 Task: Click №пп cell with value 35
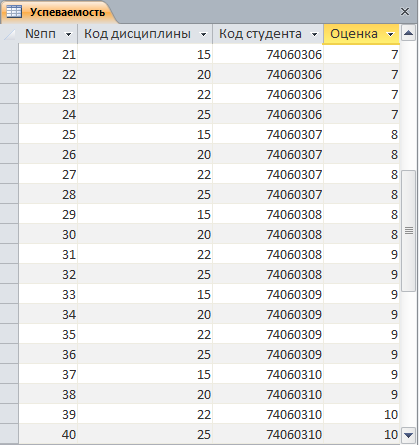click(x=48, y=334)
